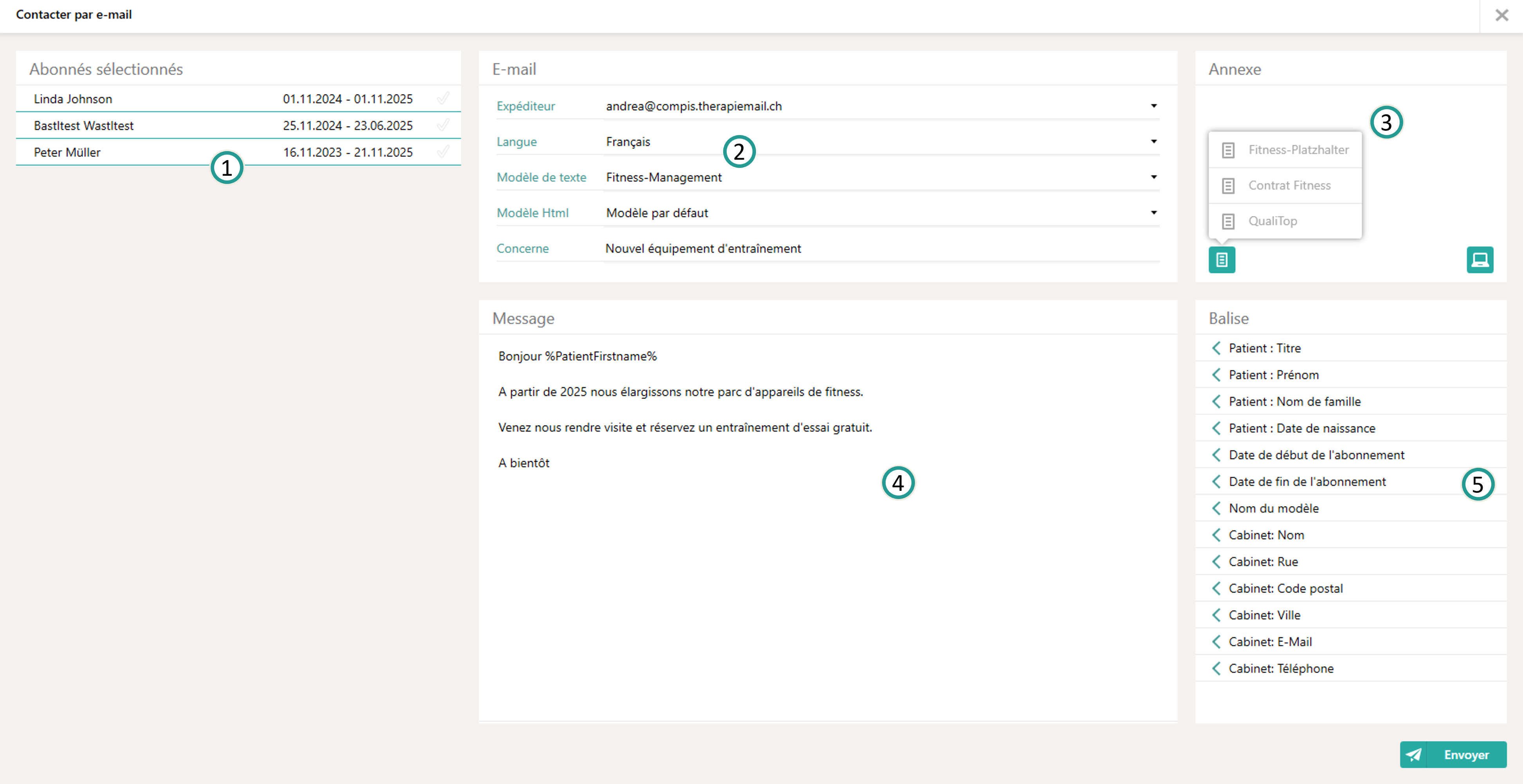Insert the Patient : Date de naissance placeholder

coord(1302,427)
